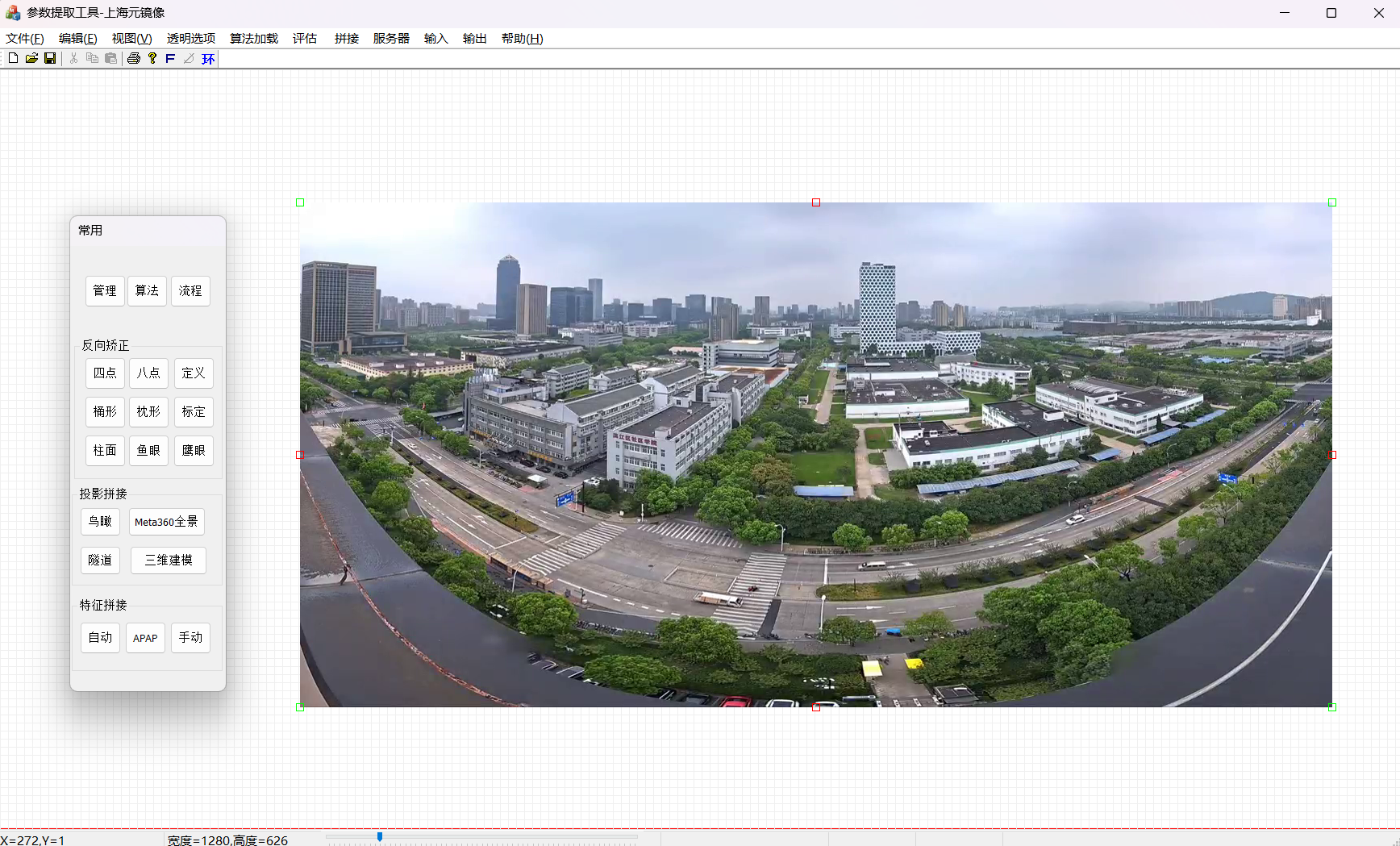Open the 拼接 menu
1400x846 pixels.
pyautogui.click(x=347, y=39)
